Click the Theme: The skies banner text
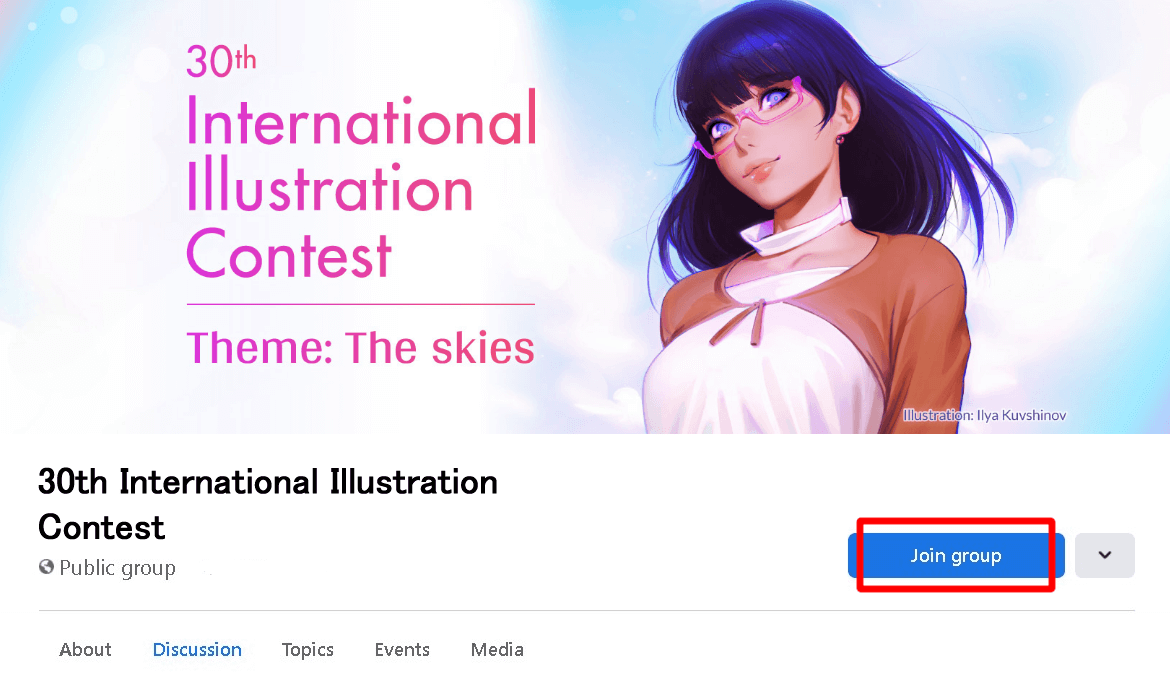Image resolution: width=1170 pixels, height=677 pixels. pyautogui.click(x=360, y=348)
